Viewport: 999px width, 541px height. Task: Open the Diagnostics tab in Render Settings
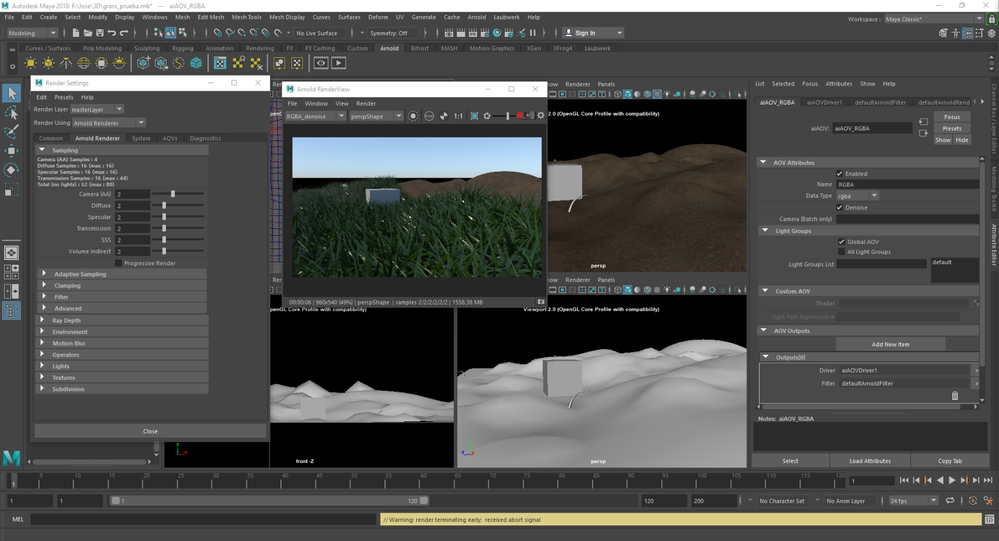pyautogui.click(x=205, y=138)
